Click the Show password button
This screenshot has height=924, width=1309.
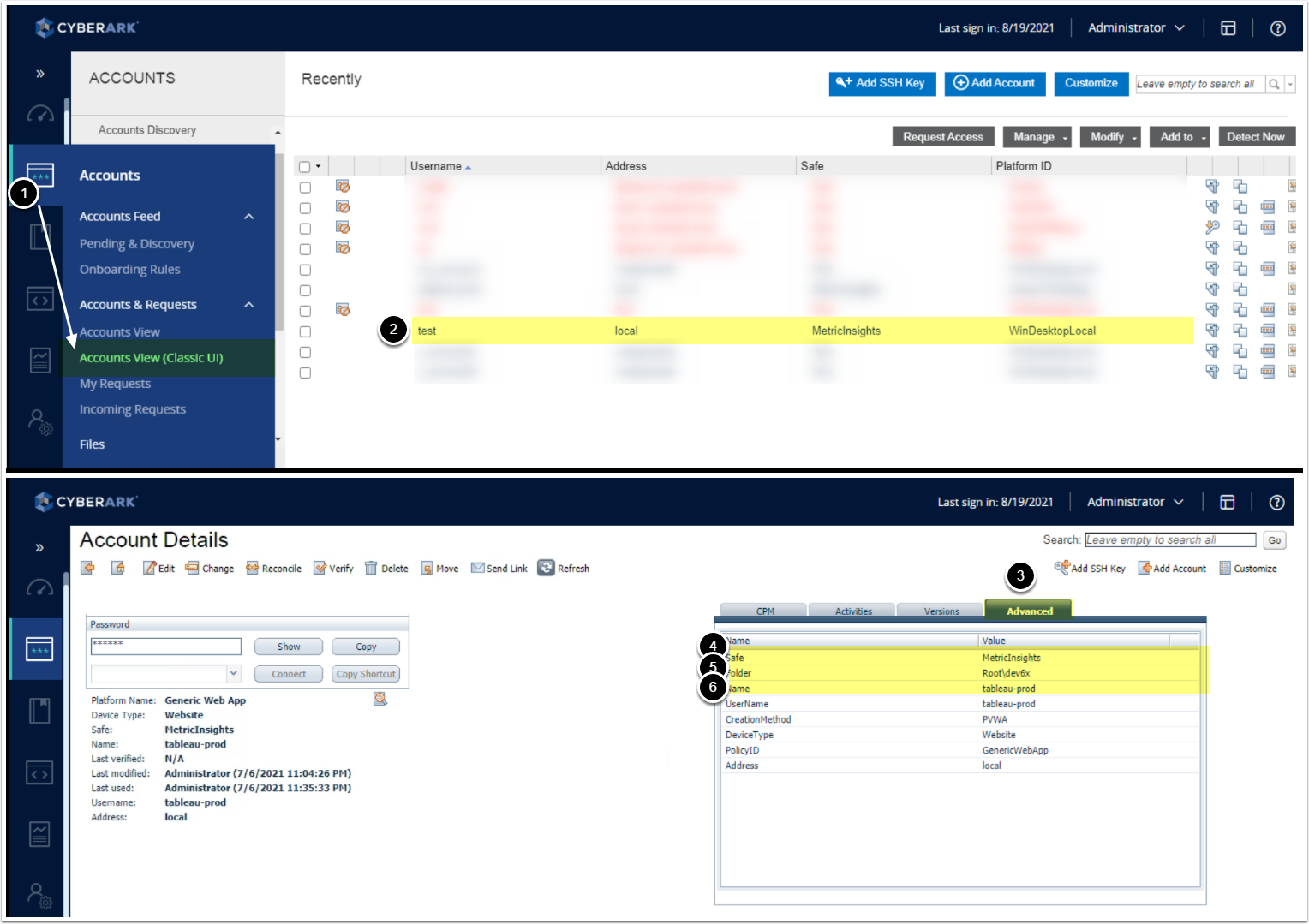click(289, 647)
